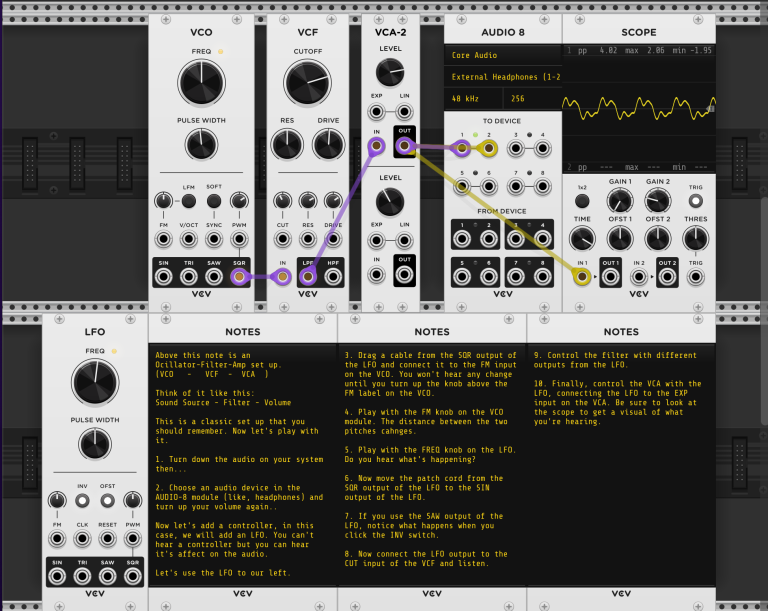Click the VCO FREQ knob

(201, 83)
